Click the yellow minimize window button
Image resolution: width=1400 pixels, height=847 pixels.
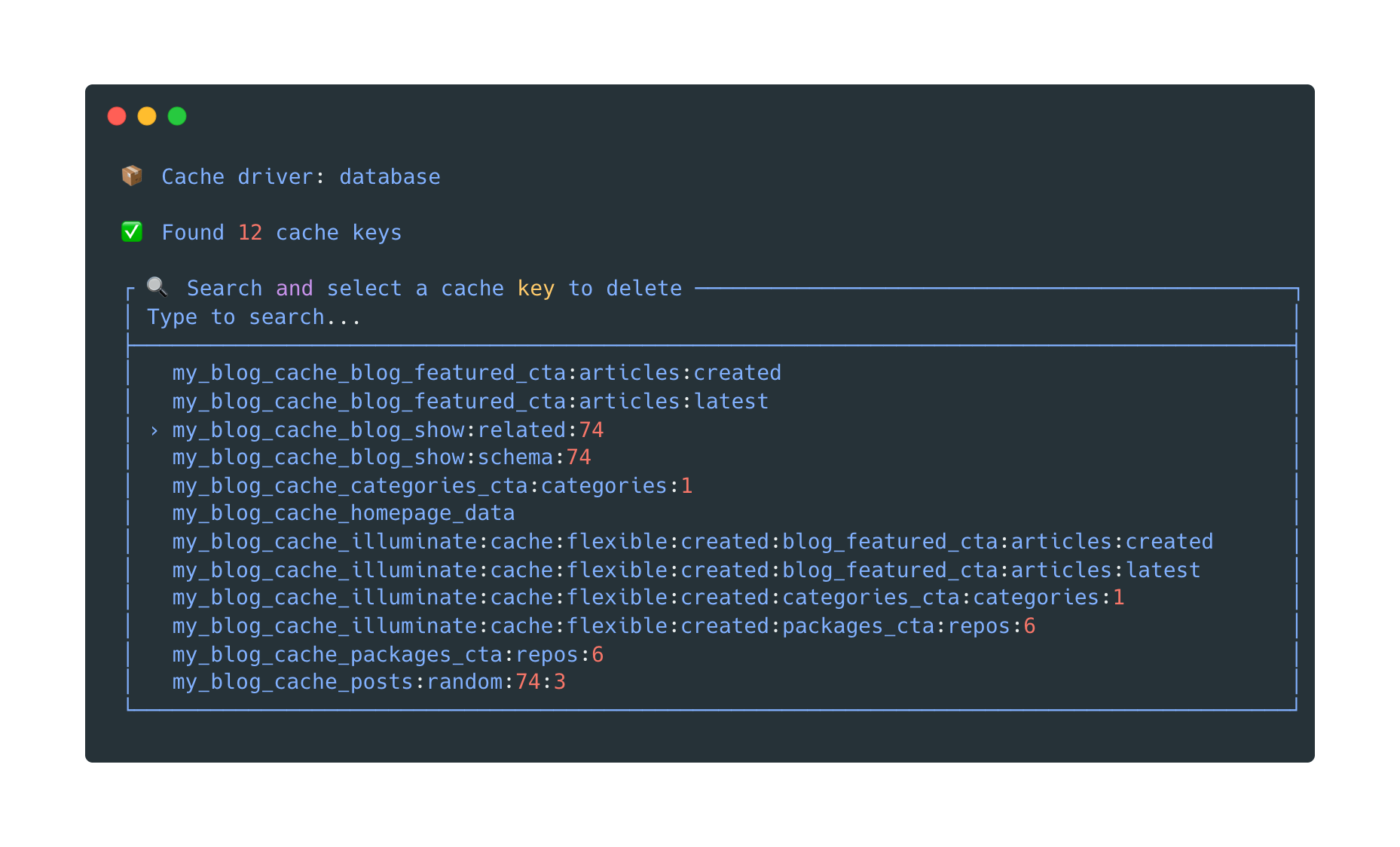pos(147,116)
